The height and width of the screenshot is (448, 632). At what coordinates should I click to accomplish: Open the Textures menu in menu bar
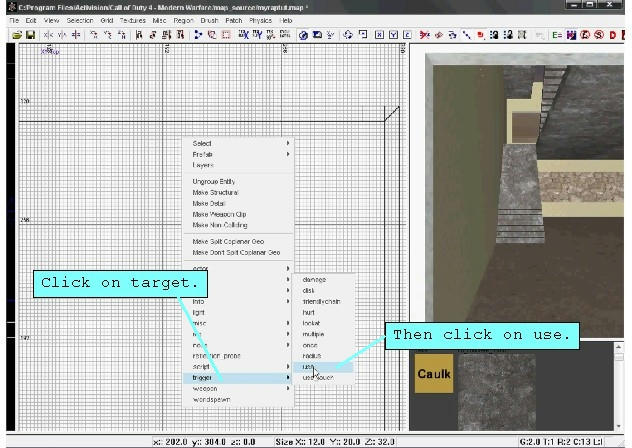pyautogui.click(x=132, y=20)
